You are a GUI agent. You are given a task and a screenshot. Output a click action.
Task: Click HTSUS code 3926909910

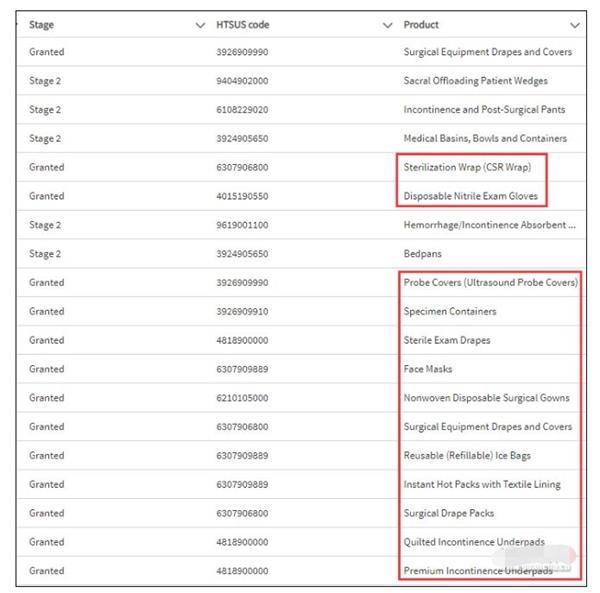click(242, 311)
